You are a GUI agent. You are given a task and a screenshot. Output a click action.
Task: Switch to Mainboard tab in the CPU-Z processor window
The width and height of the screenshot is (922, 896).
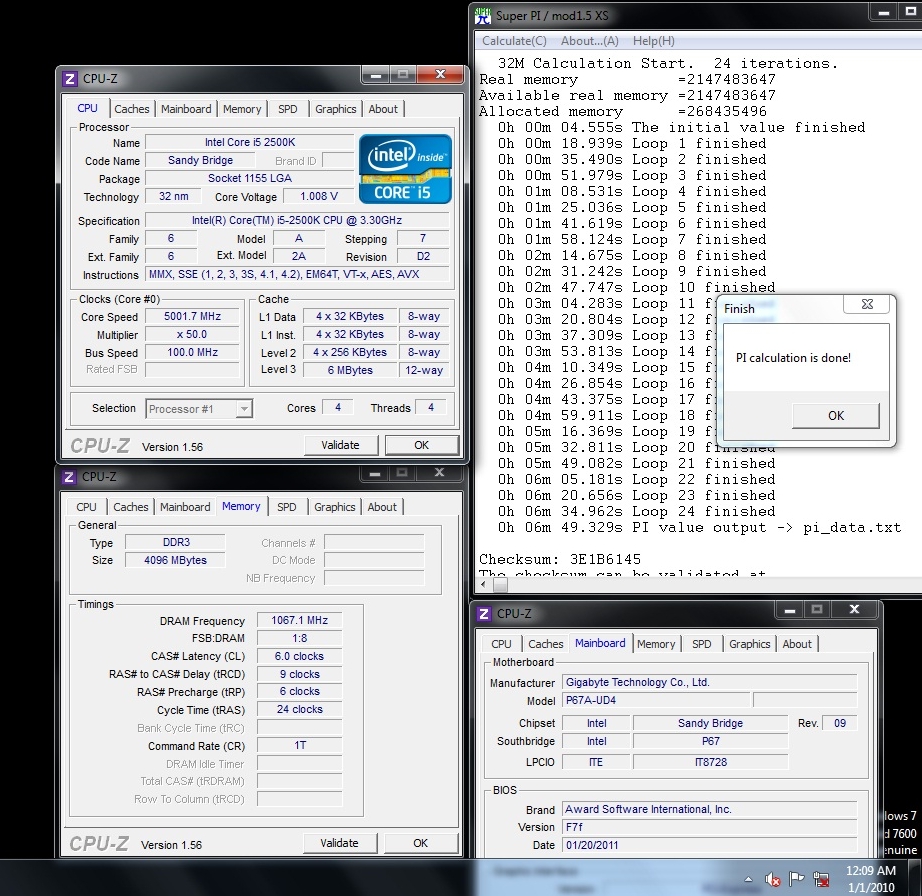point(186,109)
